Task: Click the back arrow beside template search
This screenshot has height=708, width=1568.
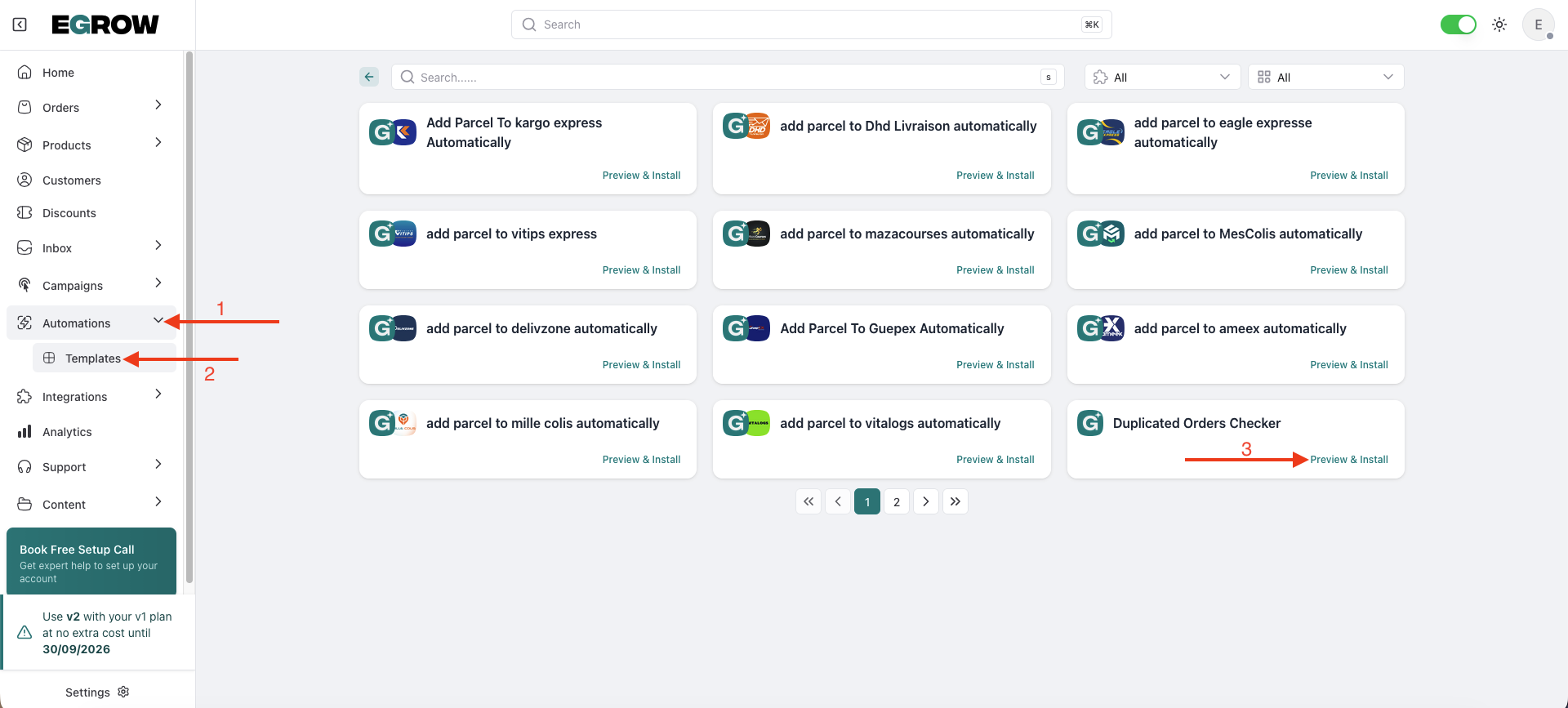Action: click(x=369, y=77)
